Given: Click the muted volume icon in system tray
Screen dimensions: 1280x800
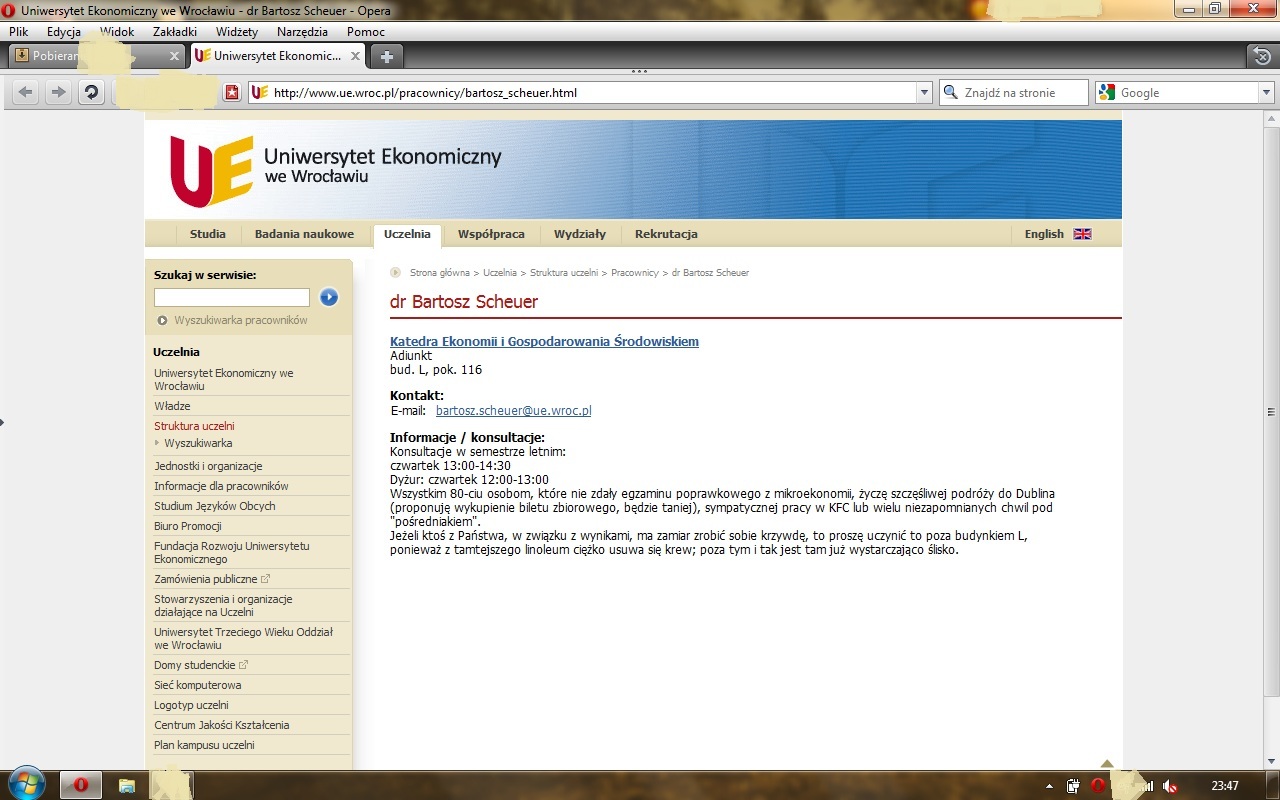Looking at the screenshot, I should (x=1168, y=786).
